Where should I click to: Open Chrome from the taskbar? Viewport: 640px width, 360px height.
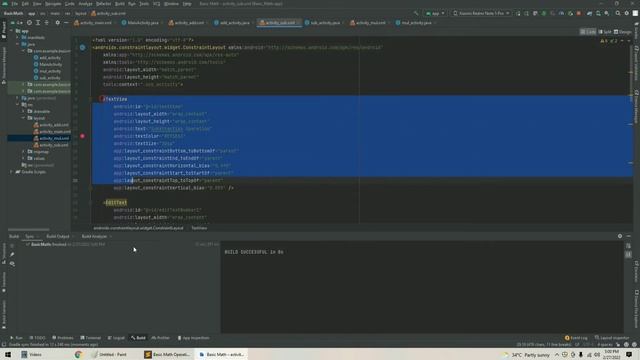[78, 354]
